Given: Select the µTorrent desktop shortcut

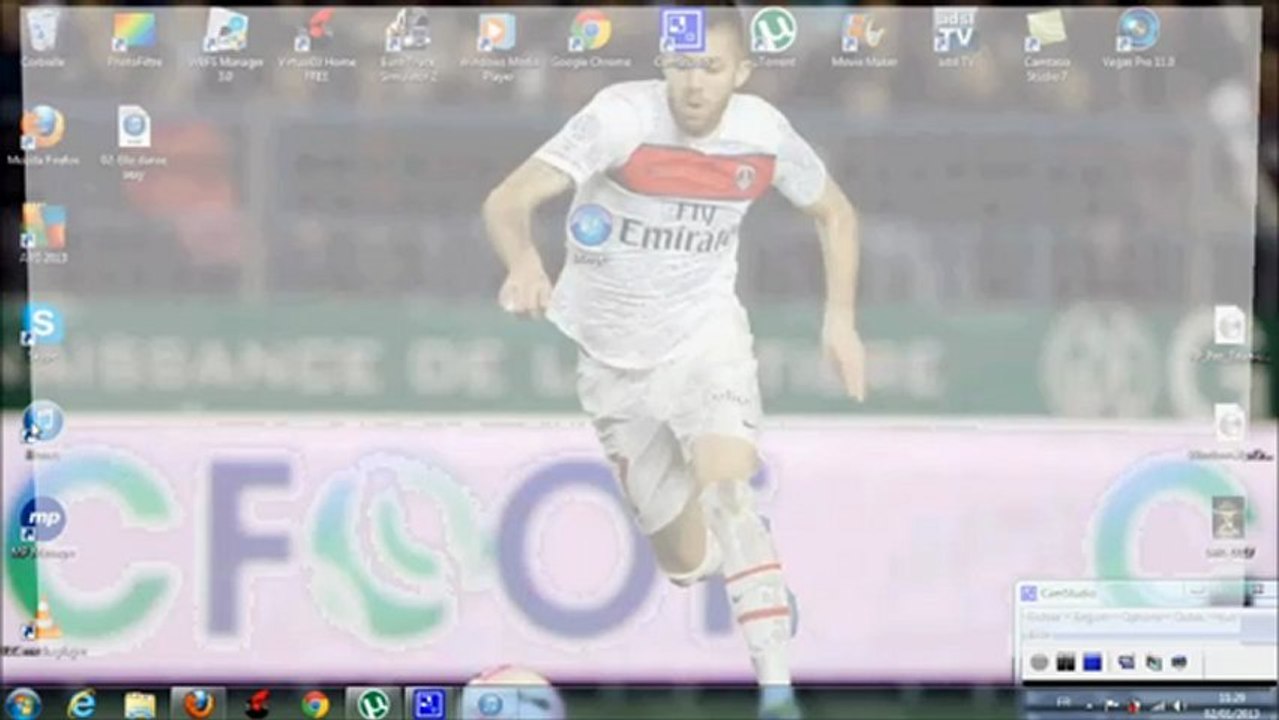Looking at the screenshot, I should [x=773, y=39].
